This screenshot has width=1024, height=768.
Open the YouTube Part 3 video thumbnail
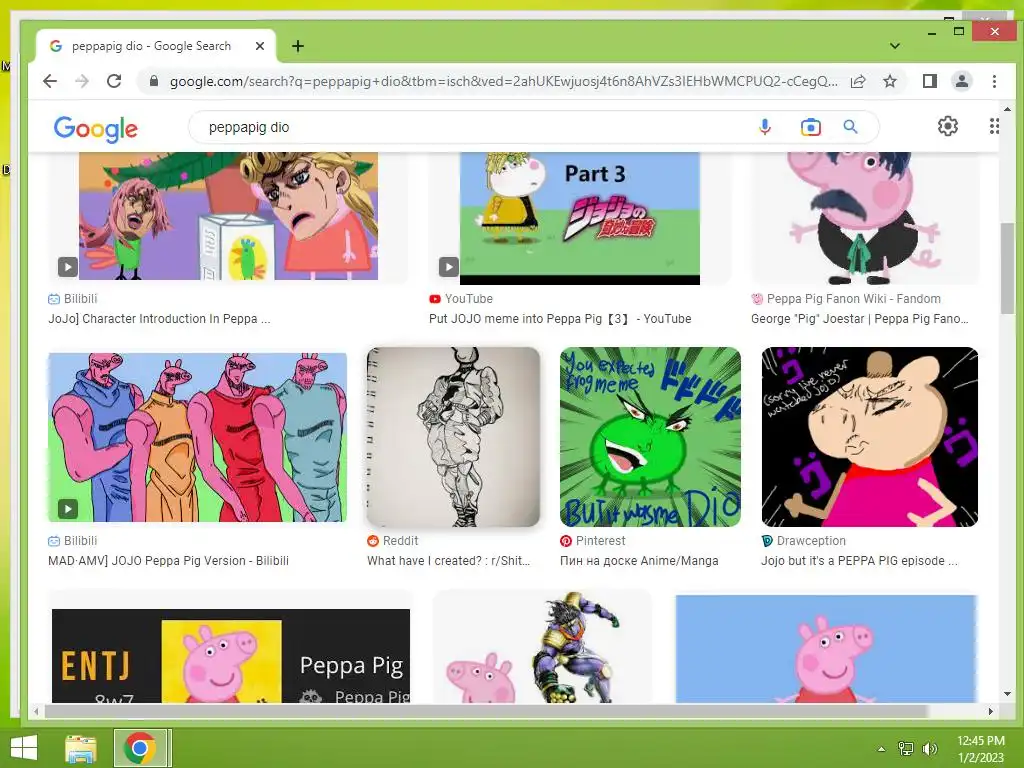click(580, 218)
